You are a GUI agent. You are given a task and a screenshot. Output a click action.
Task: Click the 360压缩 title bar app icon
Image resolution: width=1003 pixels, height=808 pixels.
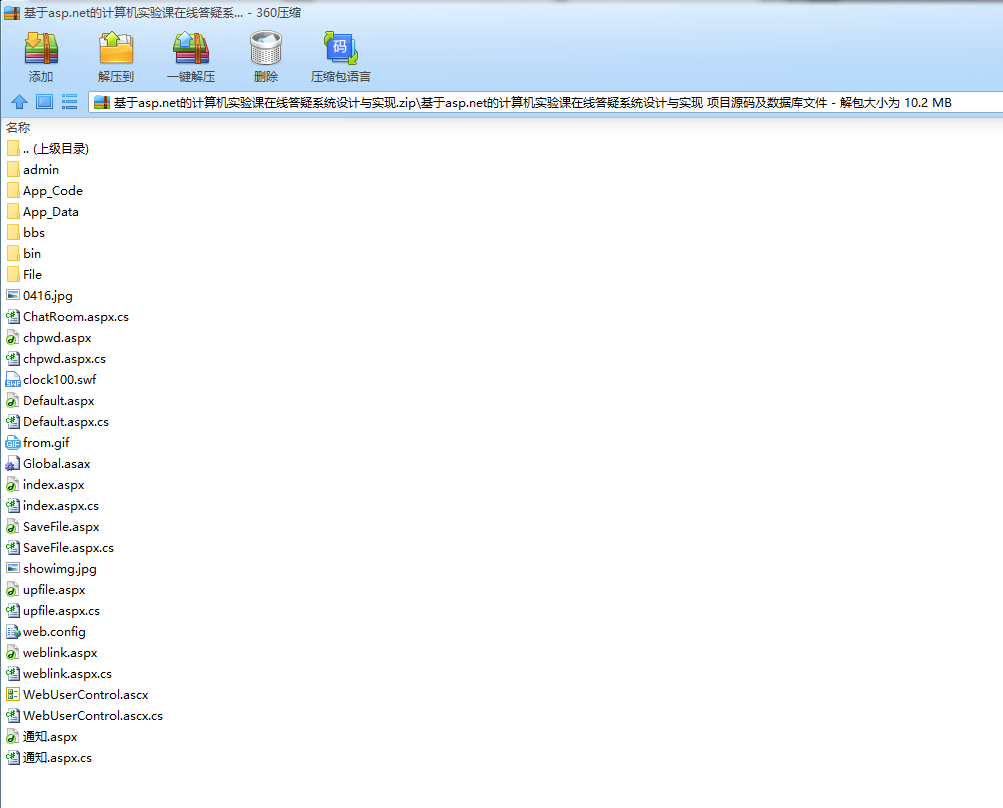(x=12, y=13)
